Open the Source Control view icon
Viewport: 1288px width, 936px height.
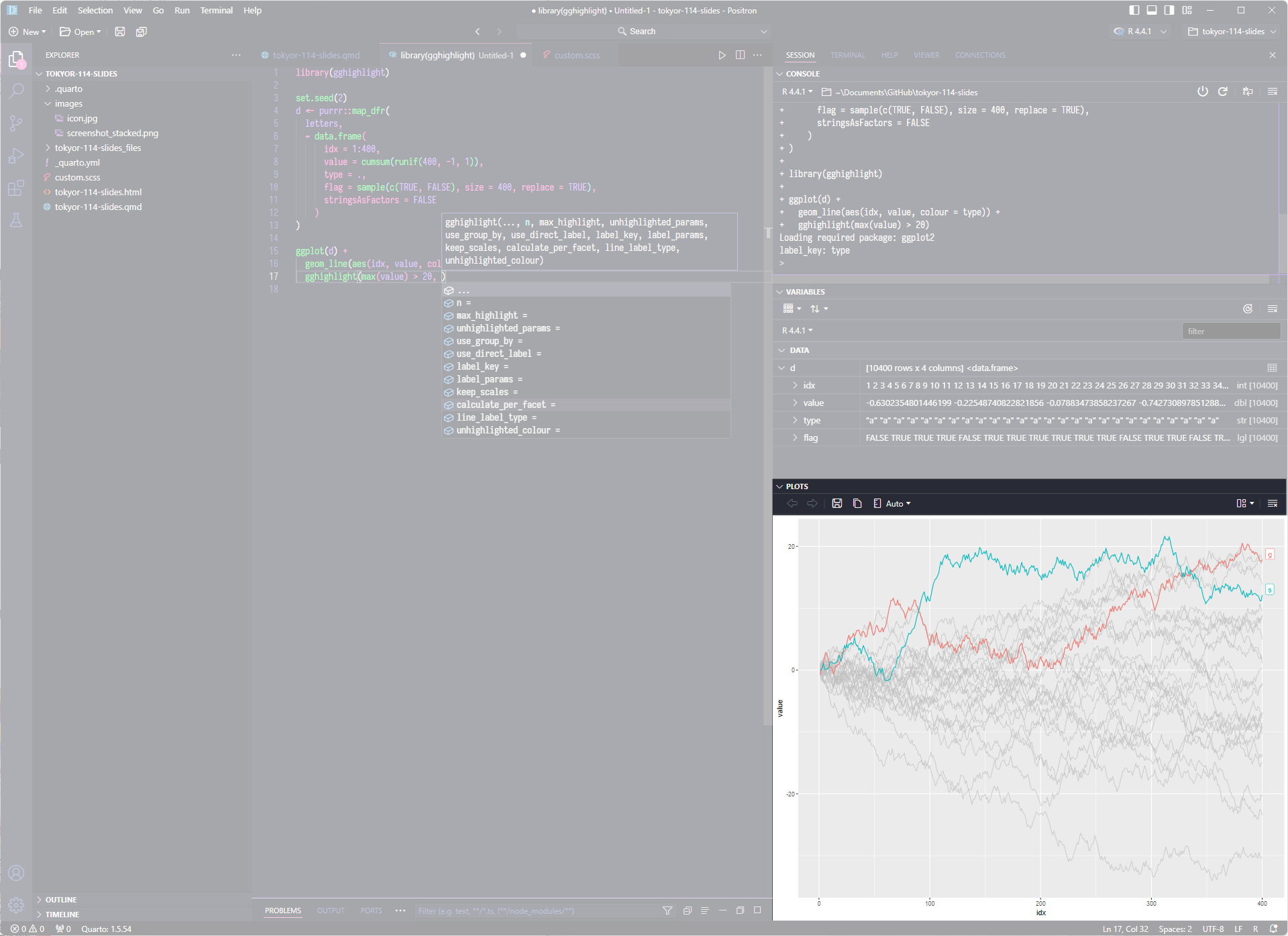tap(16, 123)
